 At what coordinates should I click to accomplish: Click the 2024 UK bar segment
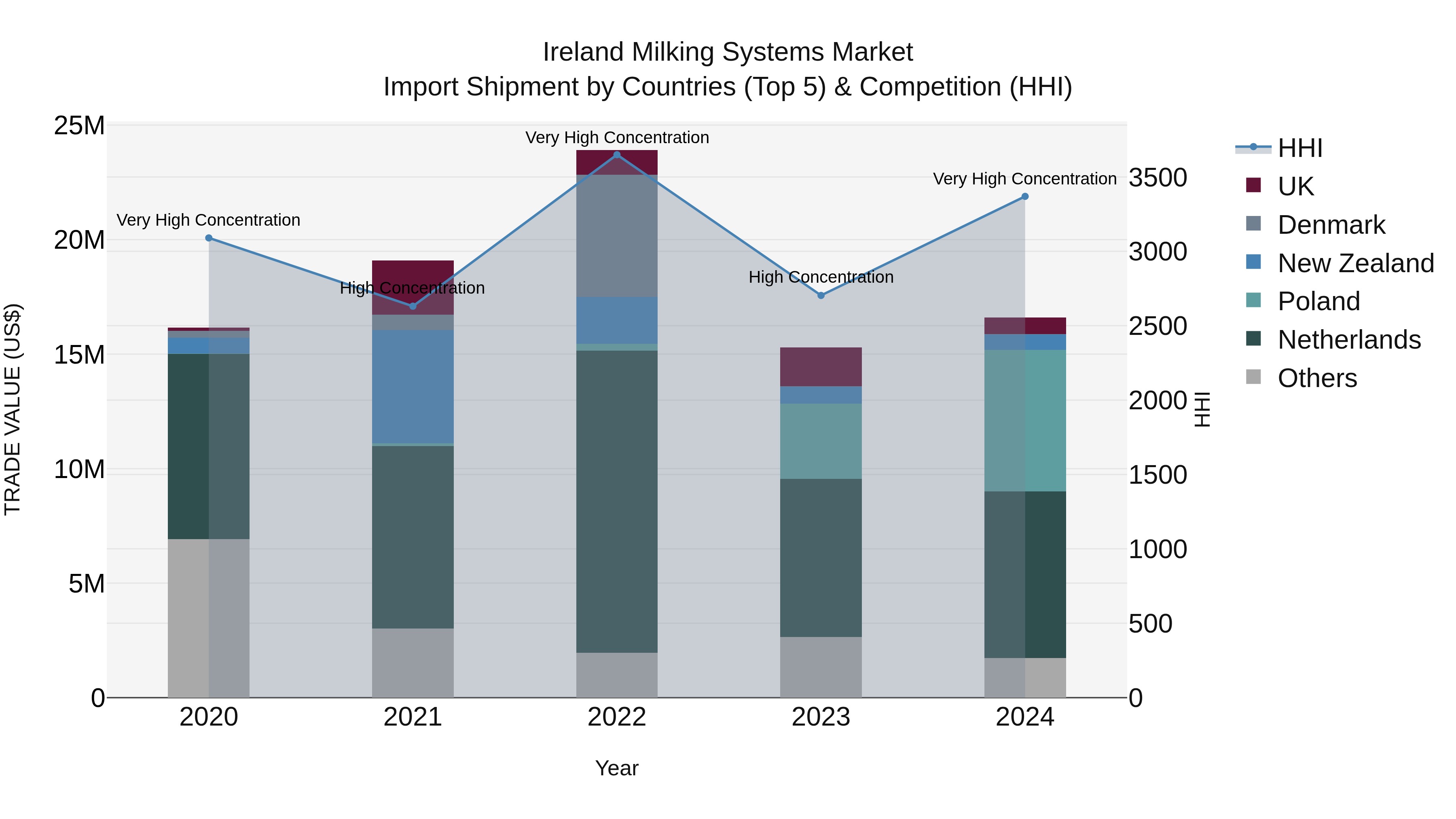point(1025,326)
